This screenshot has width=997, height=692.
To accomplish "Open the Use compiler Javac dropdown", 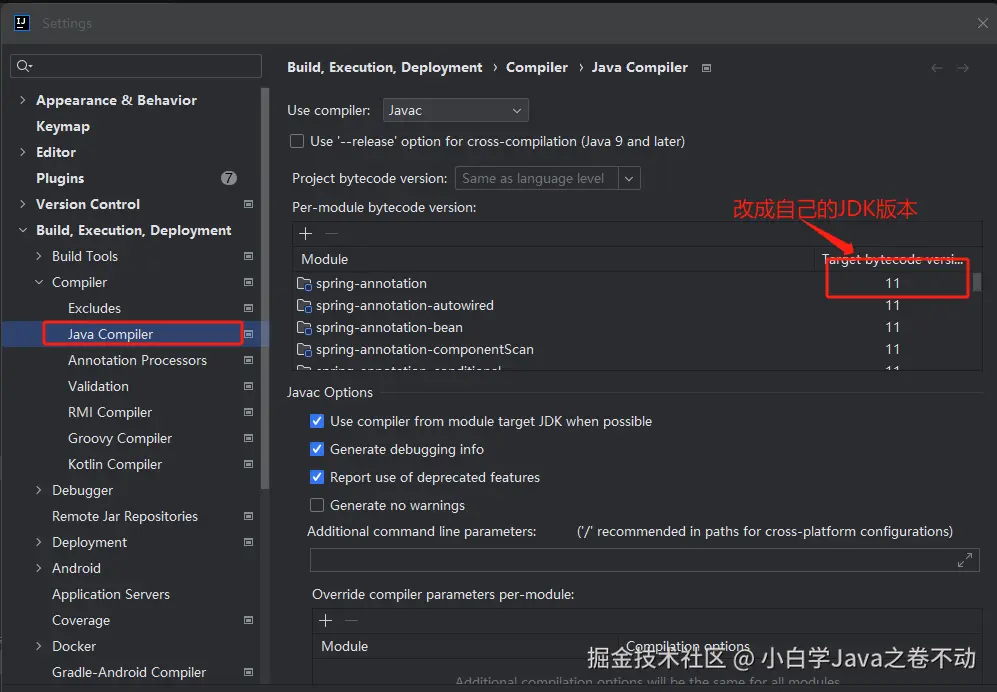I will click(455, 111).
